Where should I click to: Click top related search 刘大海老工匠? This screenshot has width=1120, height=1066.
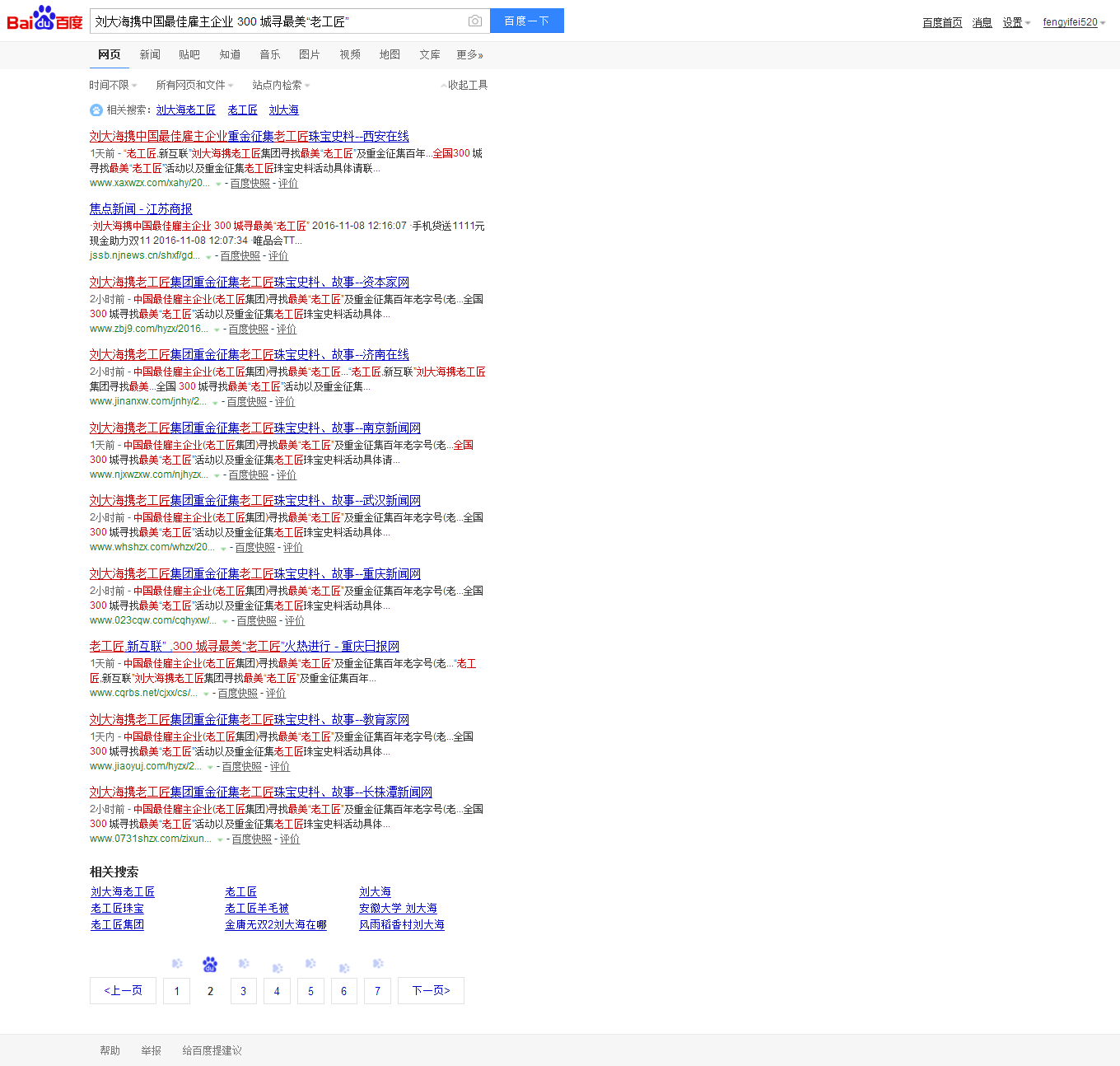186,110
